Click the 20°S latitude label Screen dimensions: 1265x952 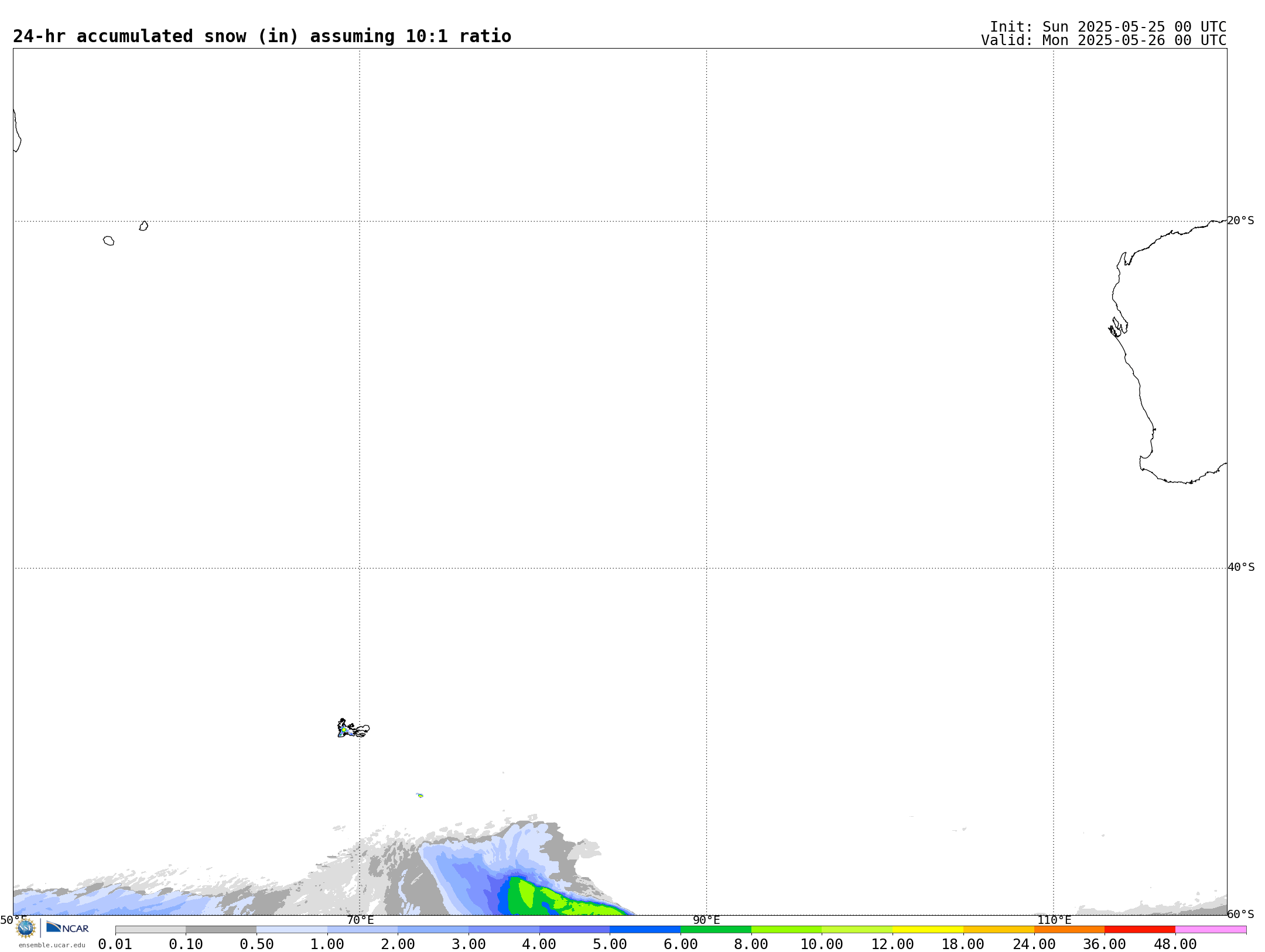tap(1241, 221)
